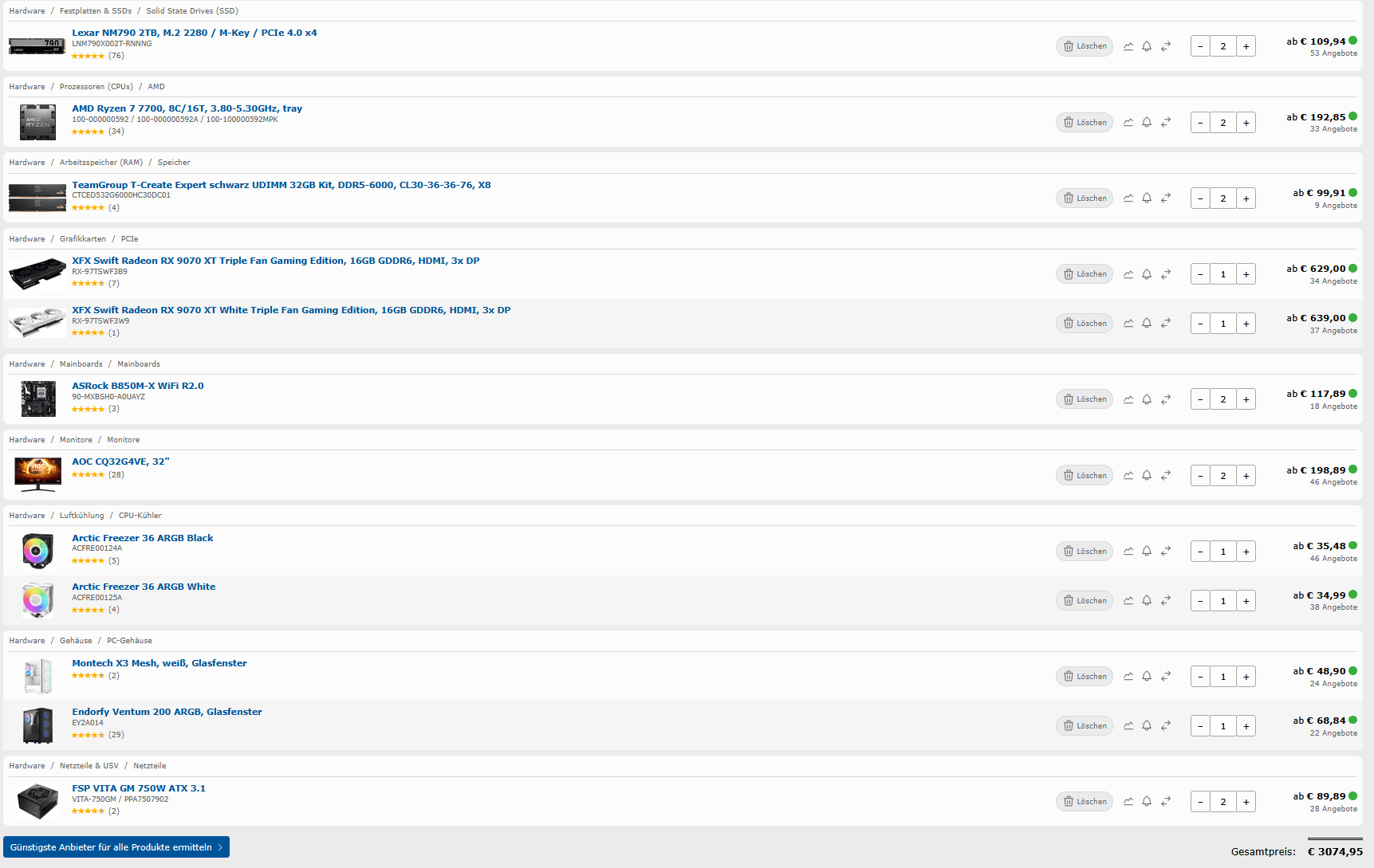The height and width of the screenshot is (868, 1374).
Task: Set price alert bell for Montech X3 Mesh
Action: click(x=1147, y=677)
